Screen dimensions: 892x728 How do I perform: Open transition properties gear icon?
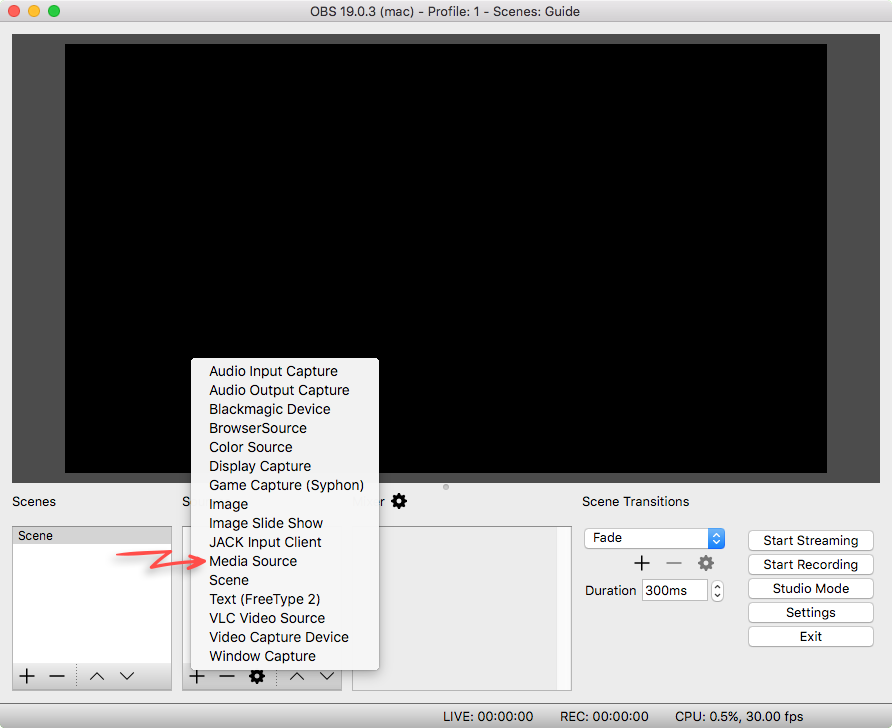tap(705, 563)
